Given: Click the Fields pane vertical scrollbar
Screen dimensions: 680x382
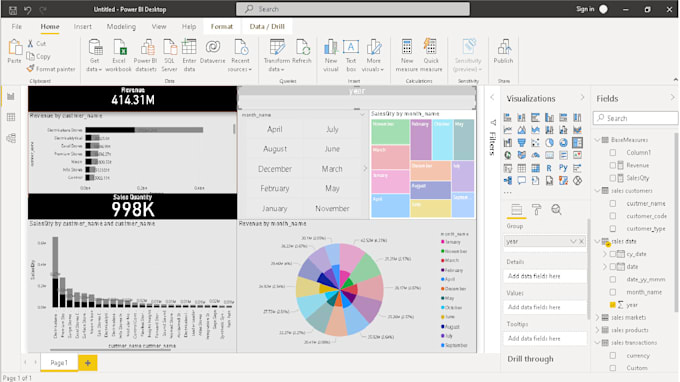Looking at the screenshot, I should point(676,222).
